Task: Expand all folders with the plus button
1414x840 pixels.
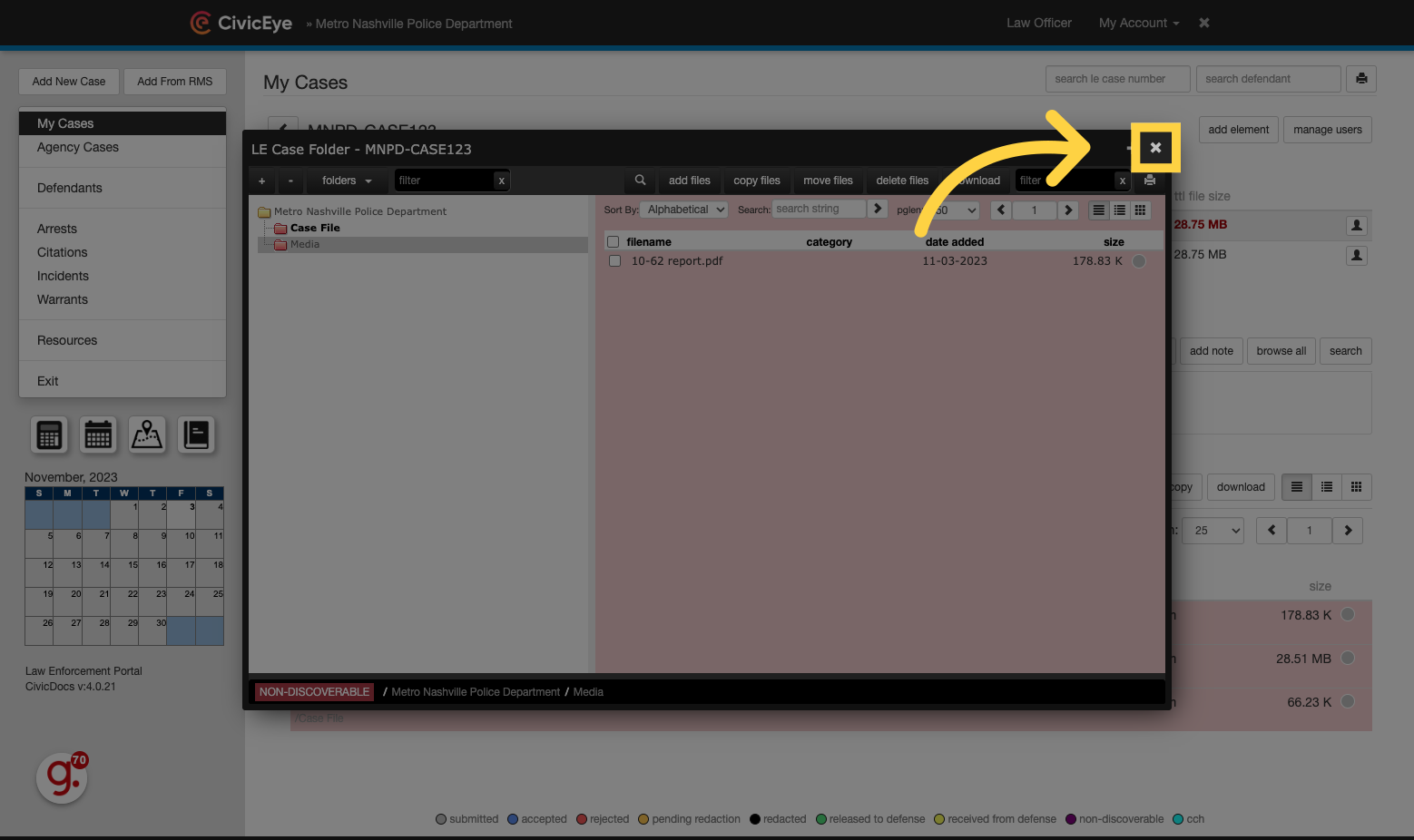Action: 261,181
